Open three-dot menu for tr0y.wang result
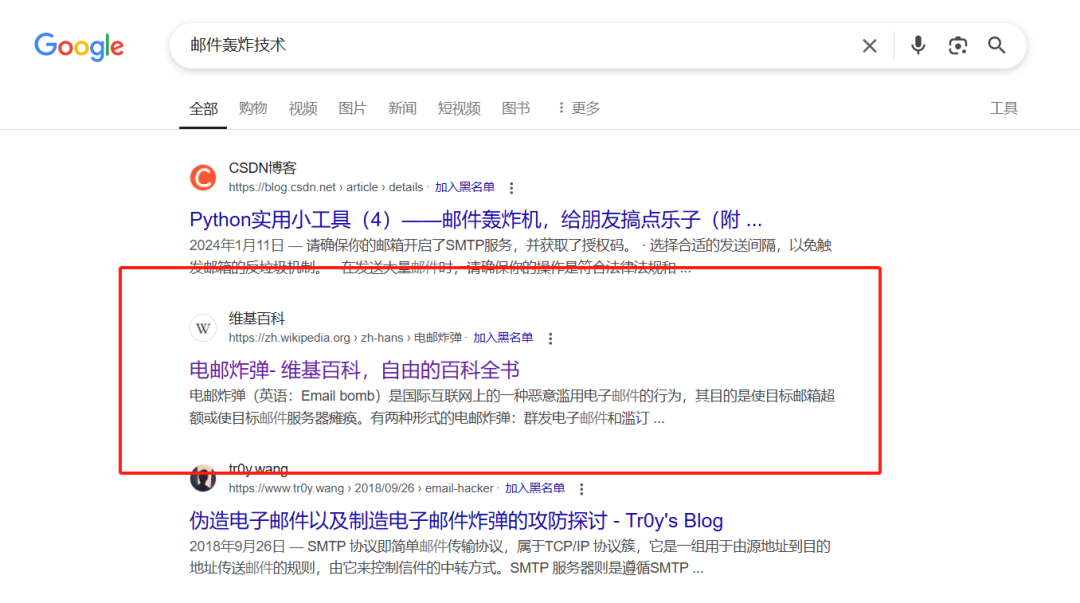 (581, 489)
